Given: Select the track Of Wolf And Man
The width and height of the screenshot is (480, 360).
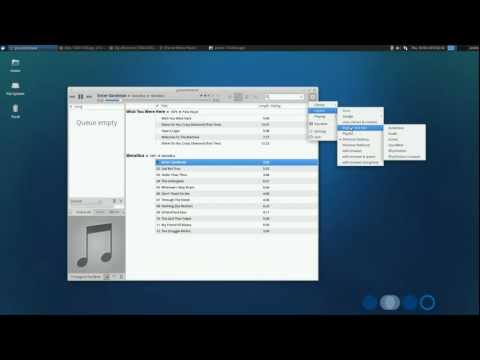Looking at the screenshot, I should tap(237, 212).
